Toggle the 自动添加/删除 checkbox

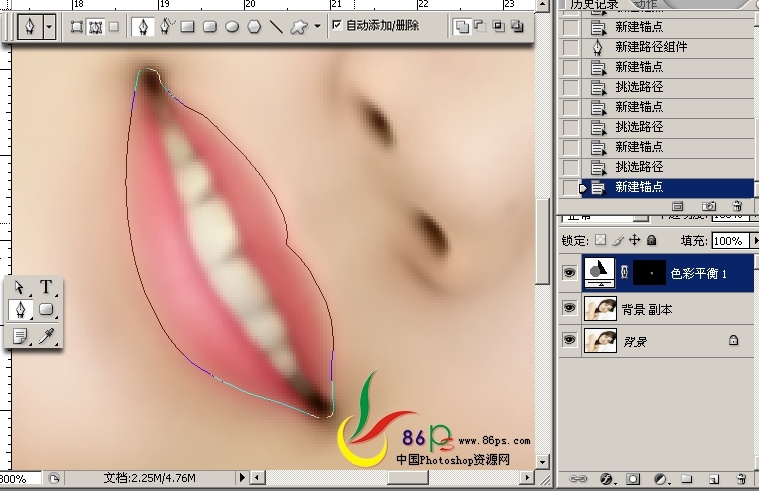[337, 25]
